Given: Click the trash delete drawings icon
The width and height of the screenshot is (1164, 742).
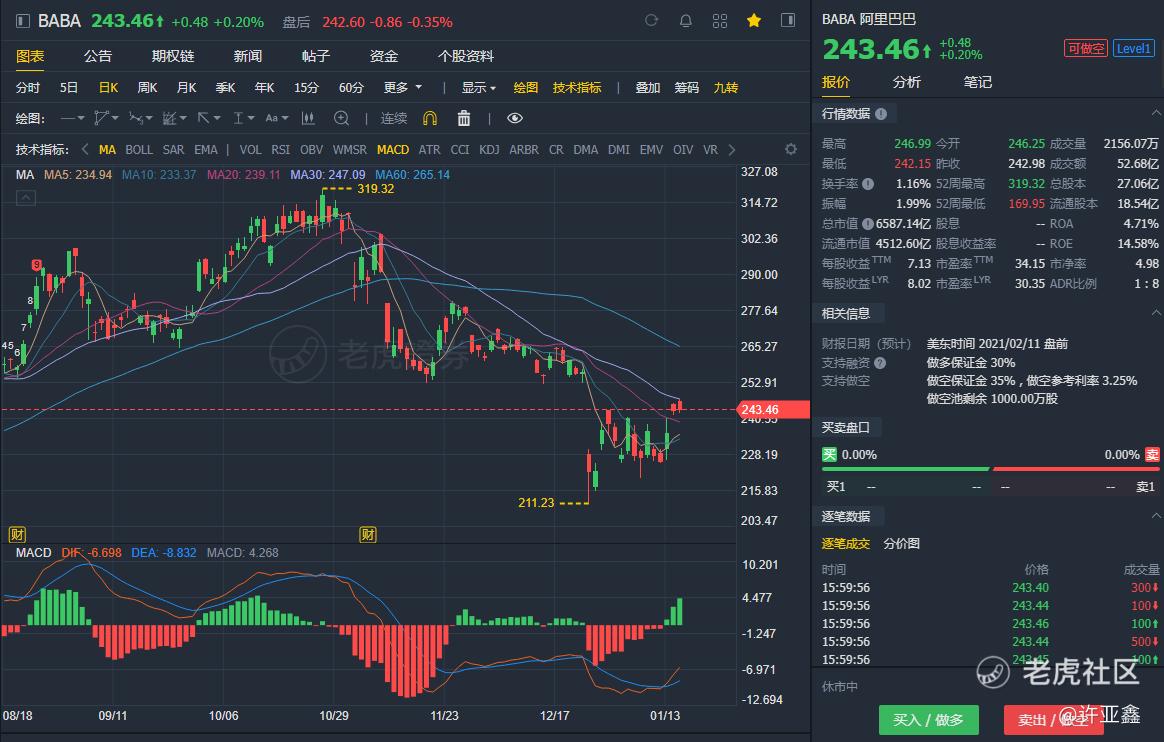Looking at the screenshot, I should pyautogui.click(x=464, y=118).
